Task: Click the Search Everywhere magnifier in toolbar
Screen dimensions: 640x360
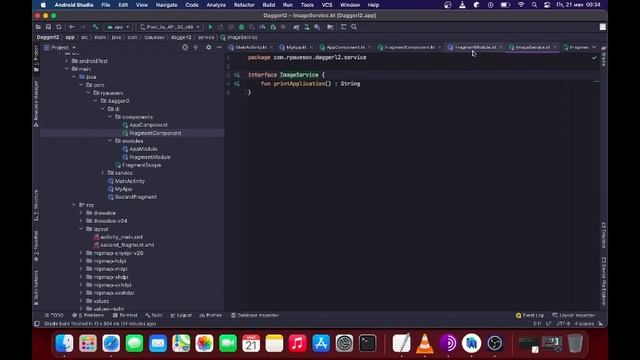Action: [354, 27]
